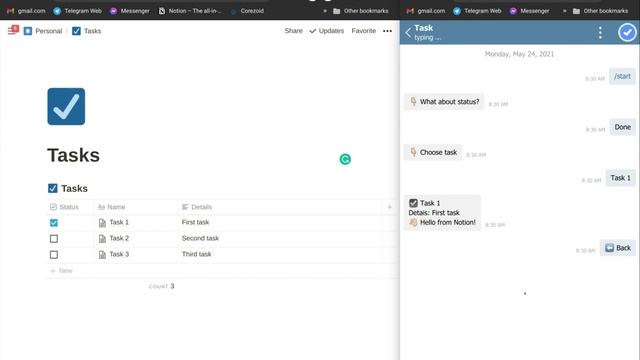This screenshot has height=360, width=640.
Task: Open the three-dots page menu in Notion
Action: (387, 31)
